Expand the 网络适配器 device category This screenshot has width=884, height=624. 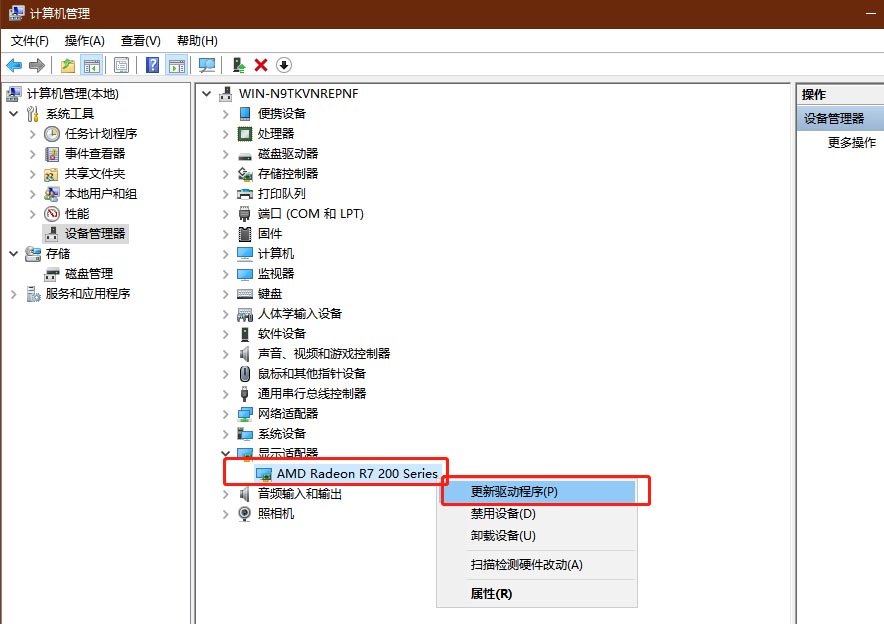click(x=225, y=414)
